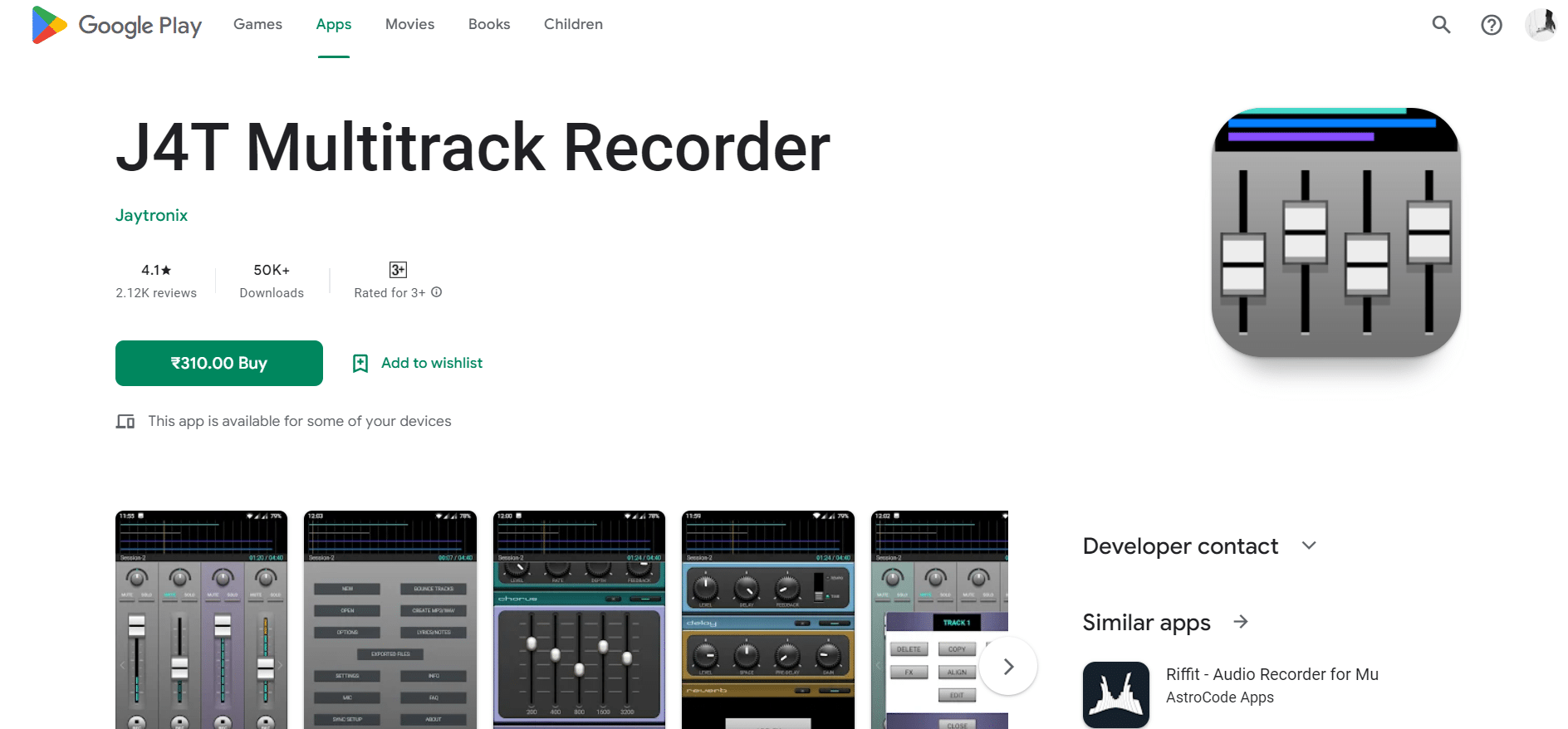Screen dimensions: 1568x729
Task: Open the delay reverb effects screenshot
Action: click(x=768, y=619)
